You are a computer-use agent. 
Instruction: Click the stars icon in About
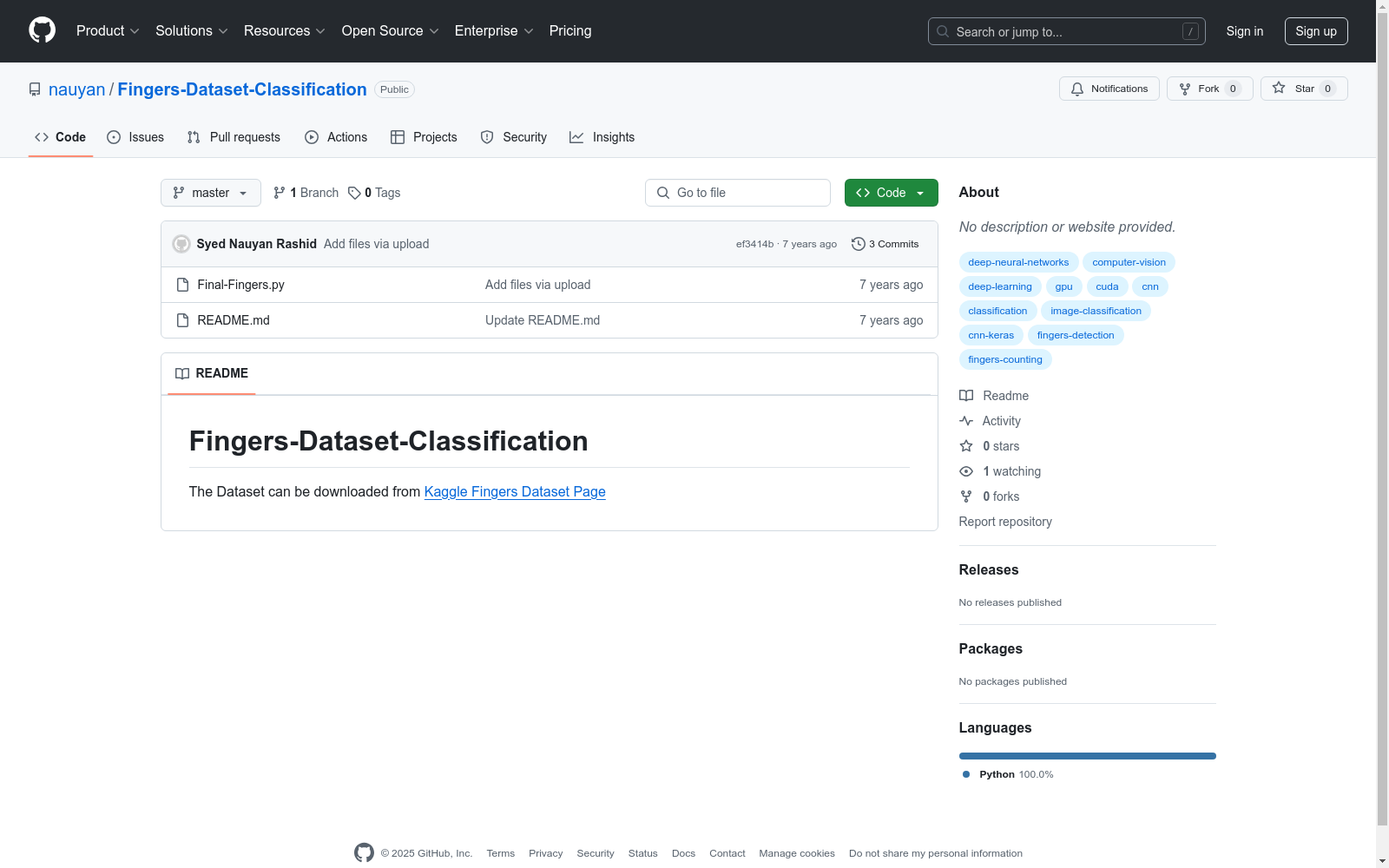point(966,446)
